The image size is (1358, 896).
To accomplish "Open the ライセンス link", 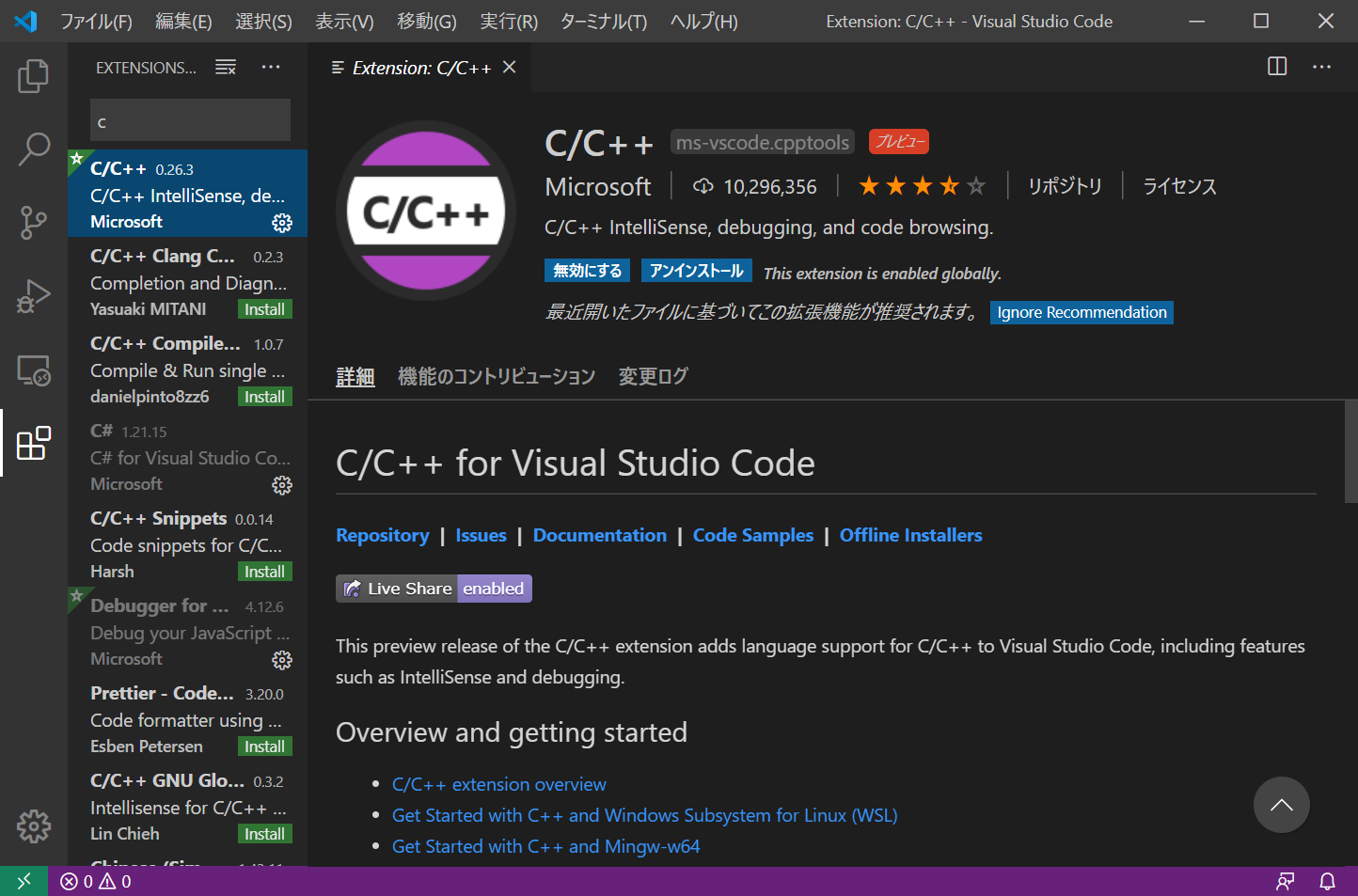I will (1179, 186).
